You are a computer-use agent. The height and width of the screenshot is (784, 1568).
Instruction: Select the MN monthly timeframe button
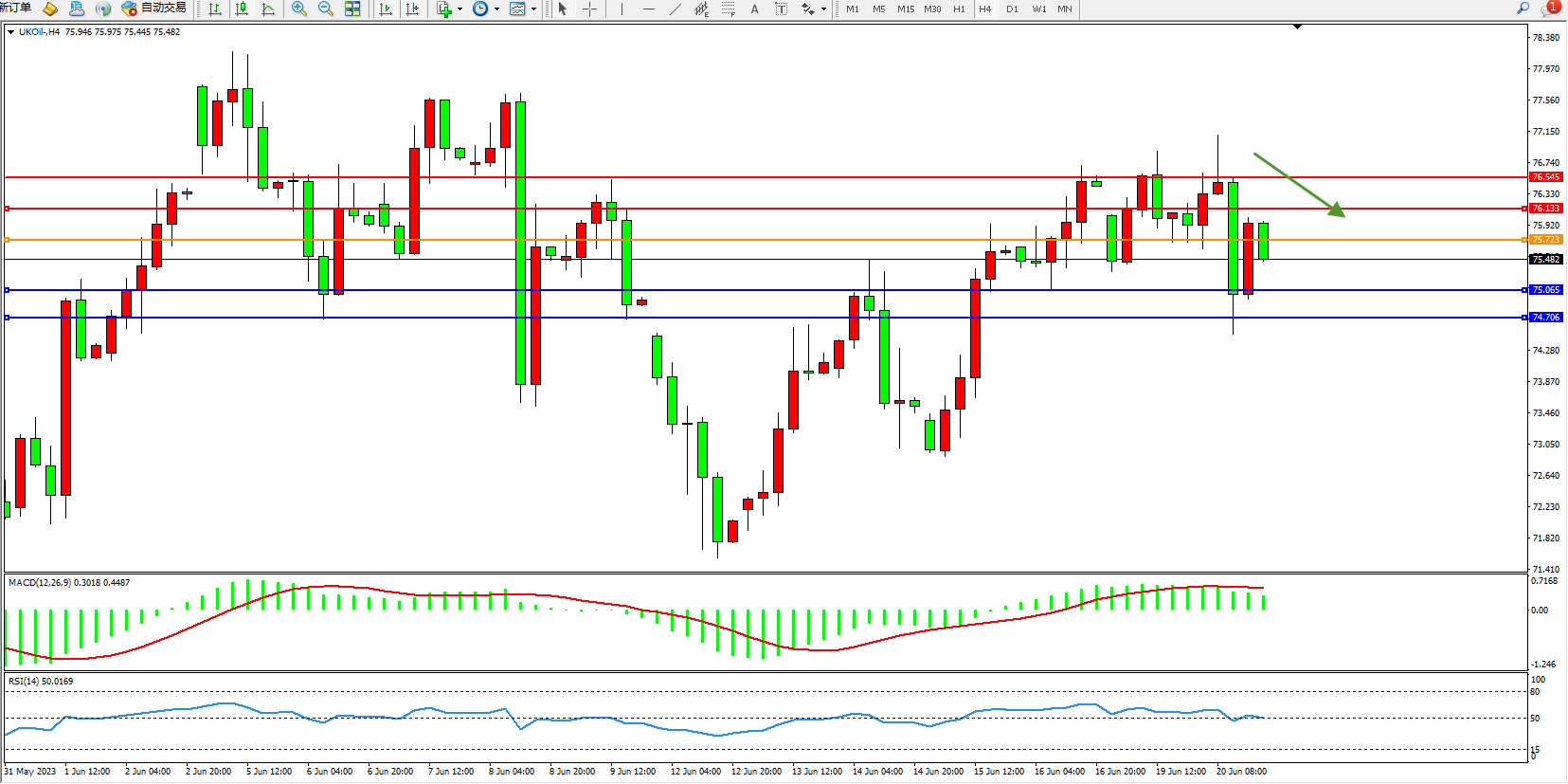[x=1065, y=9]
